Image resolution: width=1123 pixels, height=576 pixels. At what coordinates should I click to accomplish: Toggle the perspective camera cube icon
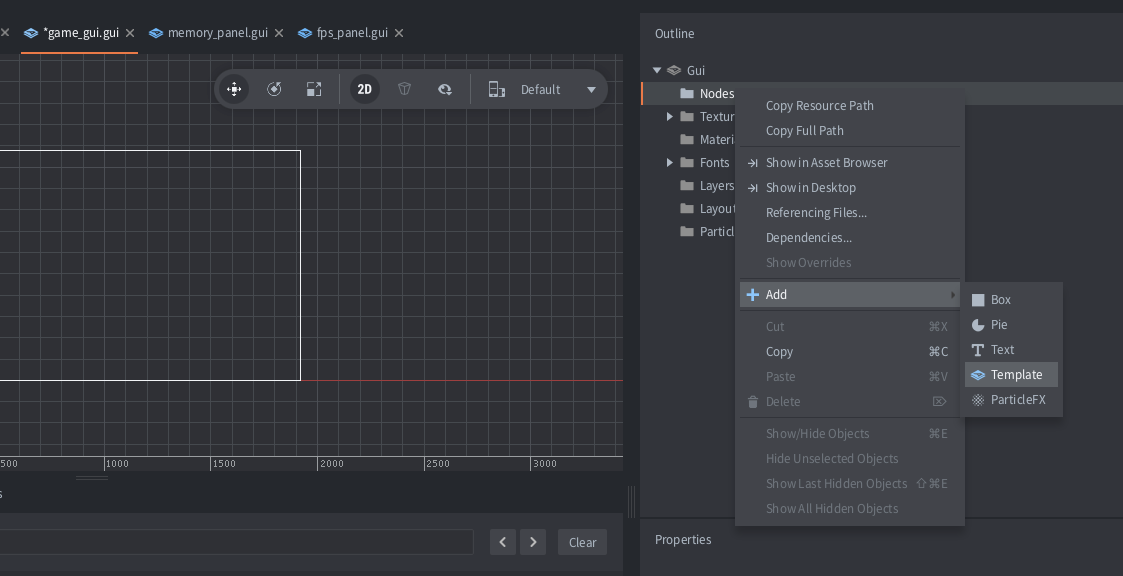point(404,89)
